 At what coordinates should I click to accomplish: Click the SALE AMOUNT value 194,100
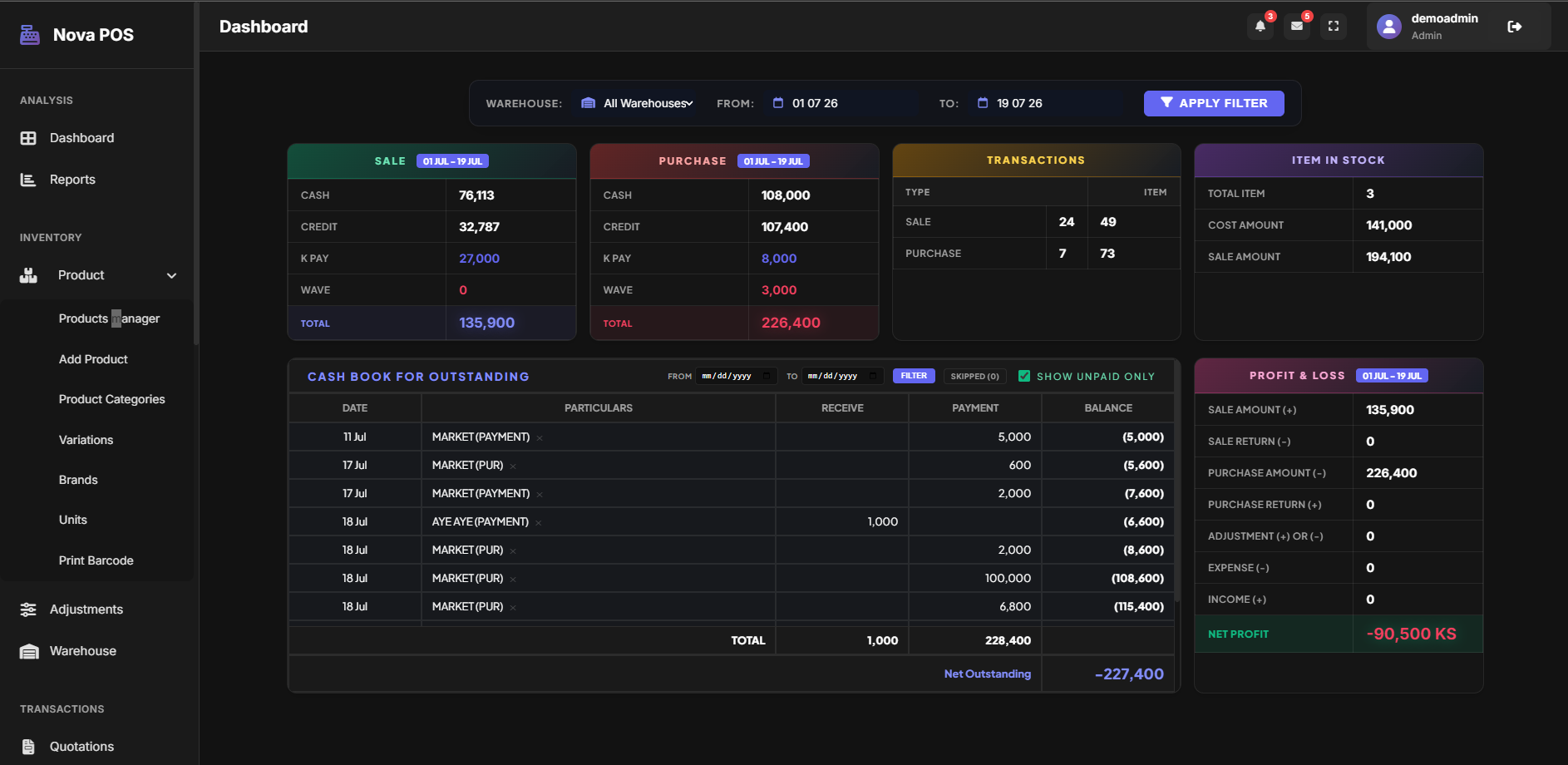(1388, 257)
